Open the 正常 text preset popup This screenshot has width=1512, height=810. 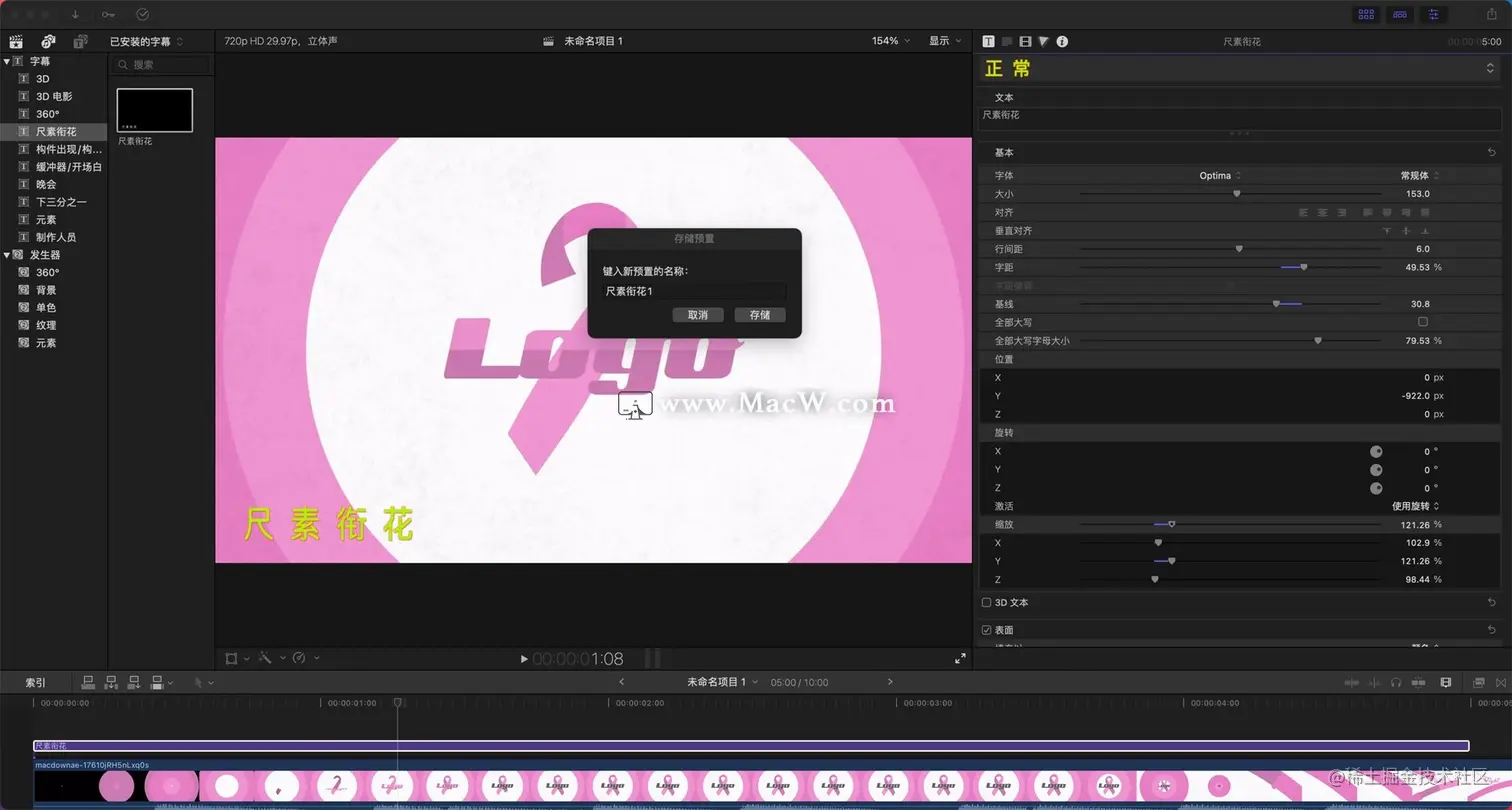[x=1239, y=68]
